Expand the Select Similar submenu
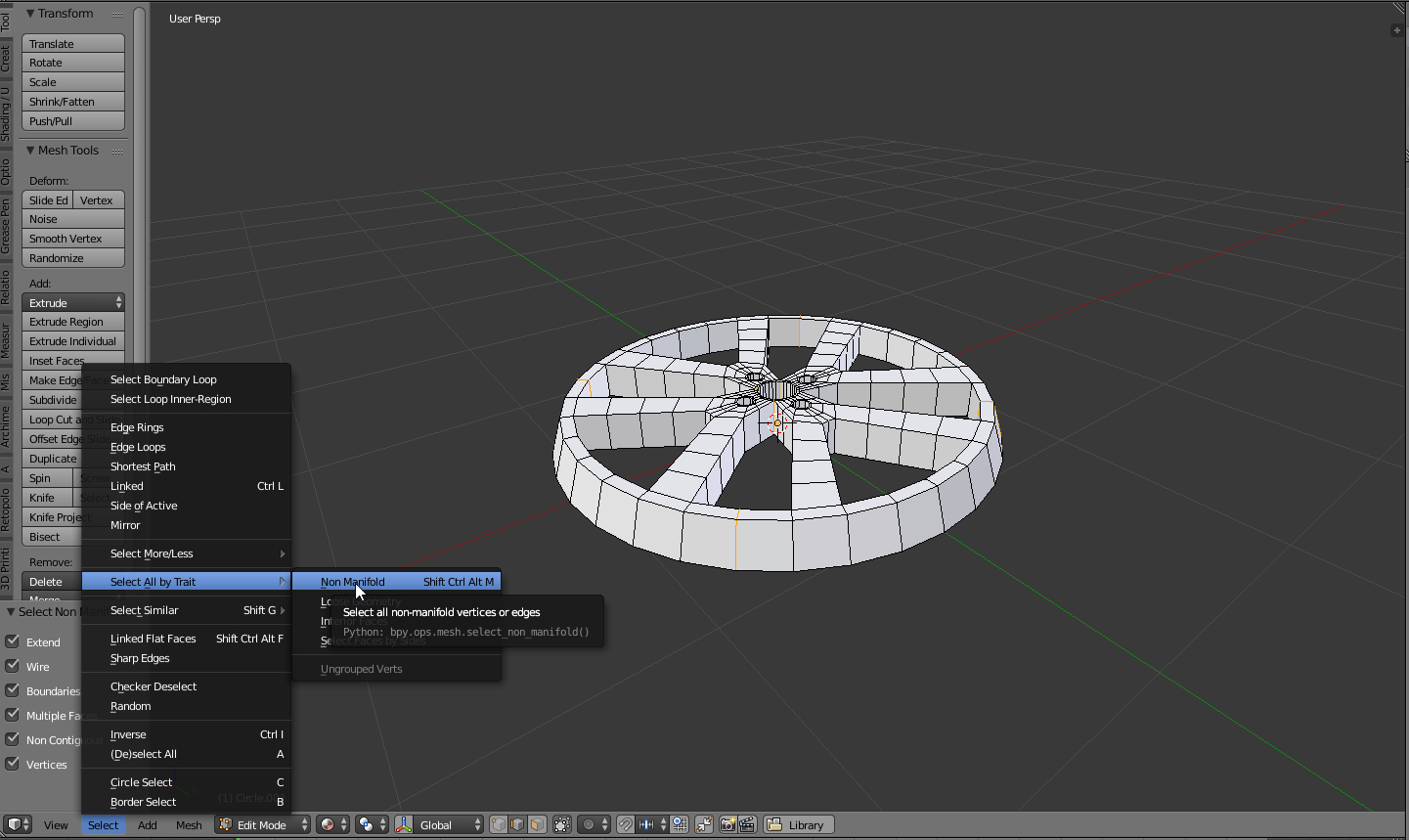 186,610
